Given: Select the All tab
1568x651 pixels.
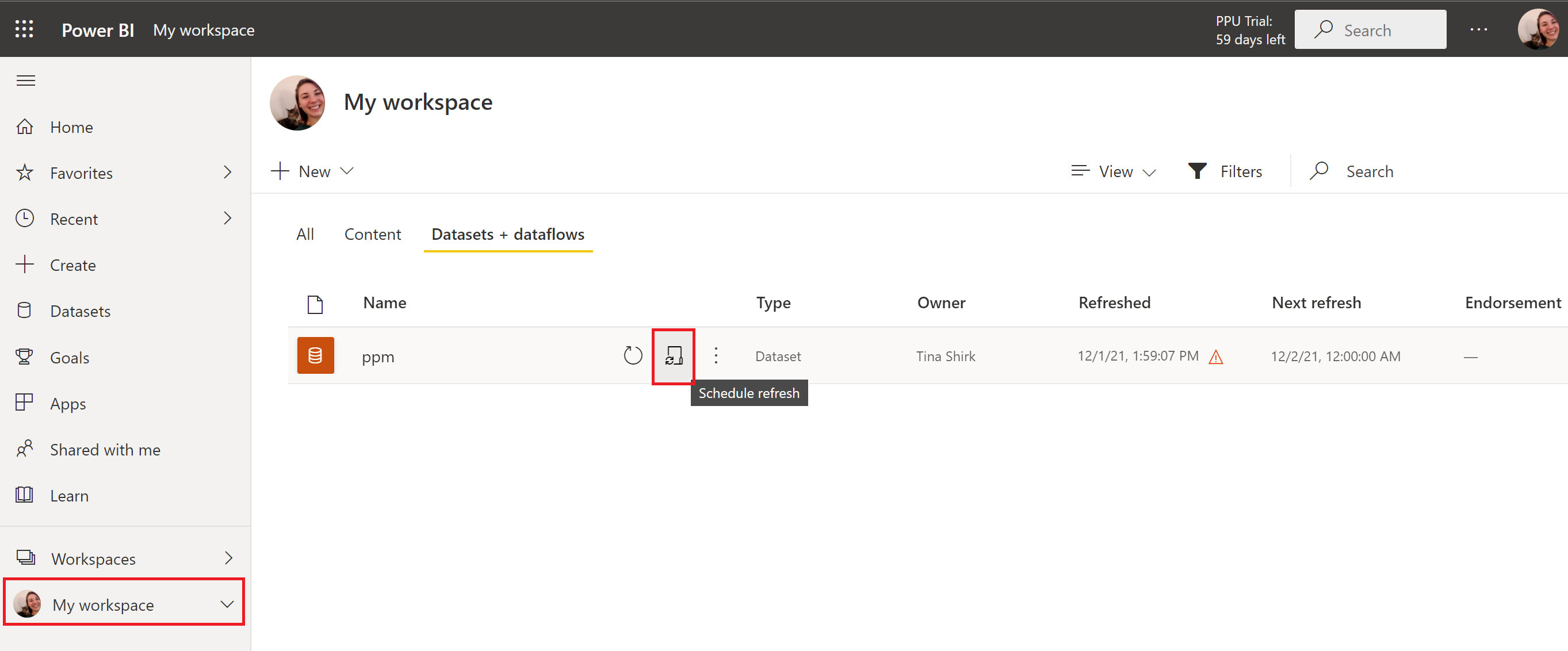Looking at the screenshot, I should pyautogui.click(x=305, y=234).
